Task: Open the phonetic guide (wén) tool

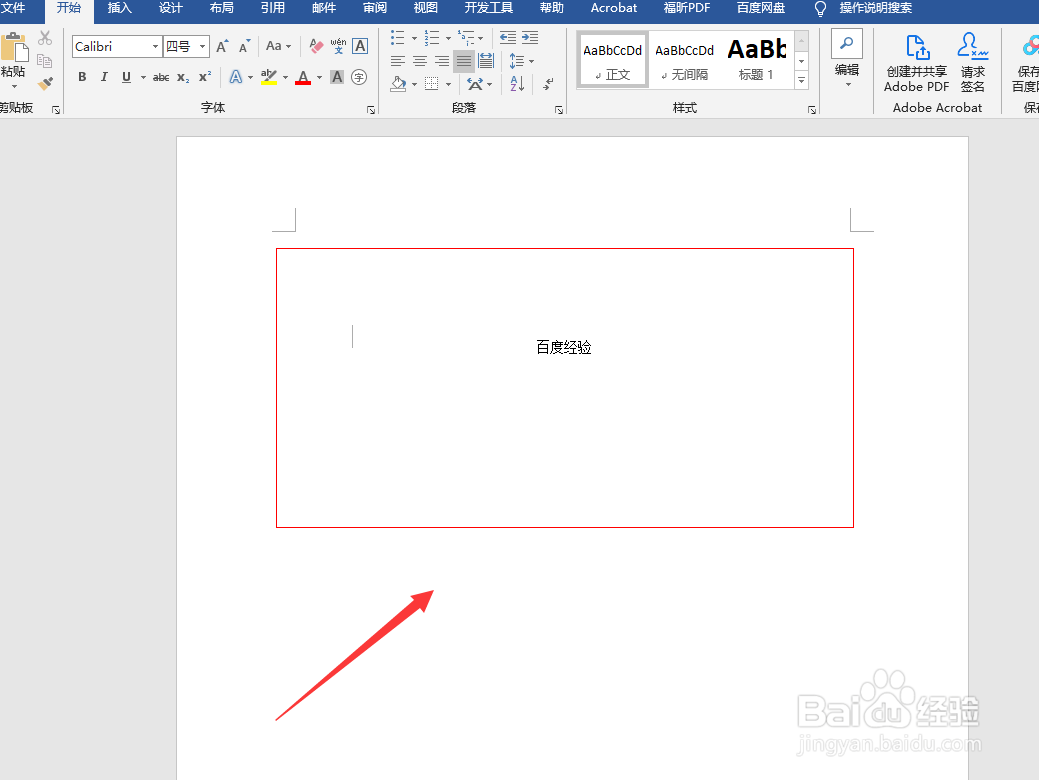Action: 338,46
